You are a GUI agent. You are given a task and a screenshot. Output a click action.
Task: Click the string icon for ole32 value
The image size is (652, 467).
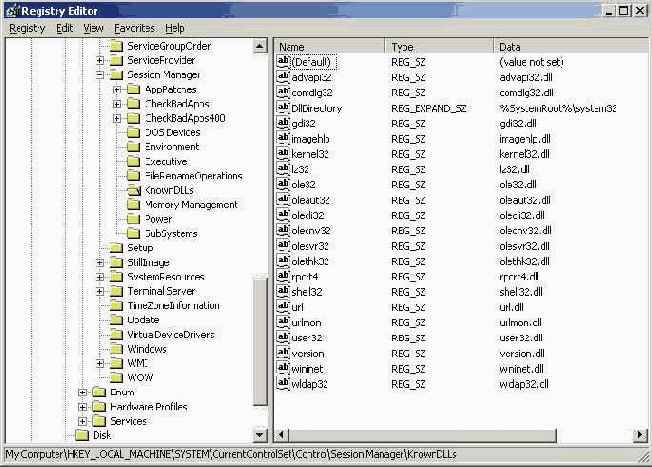(283, 184)
